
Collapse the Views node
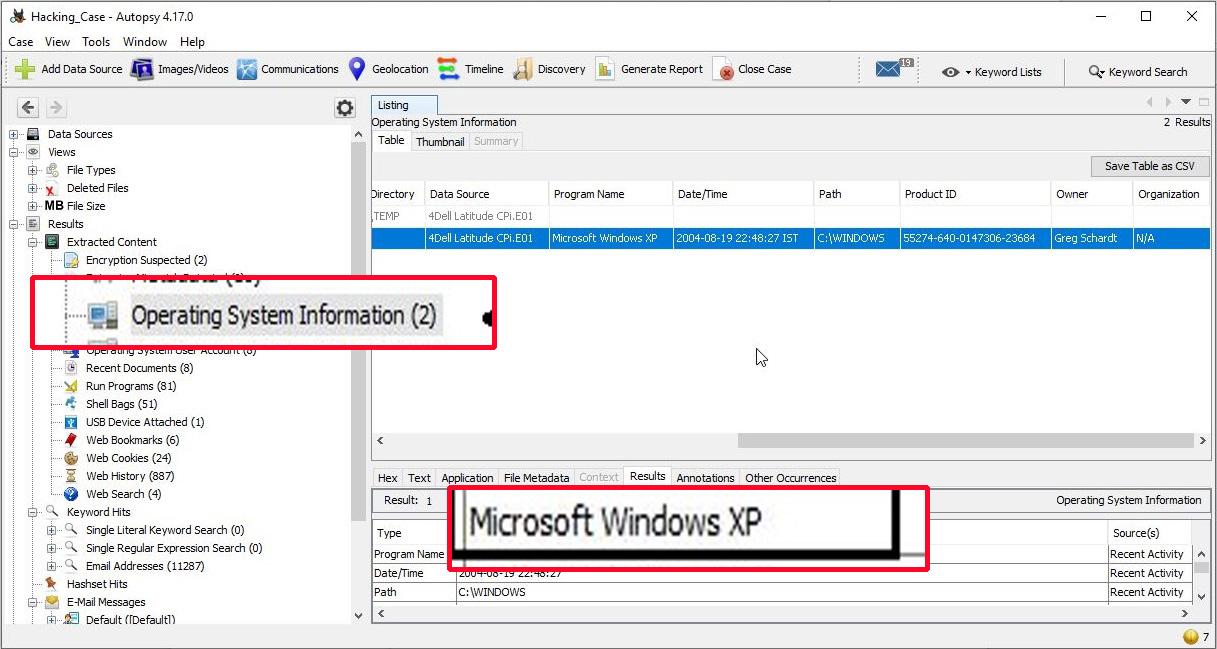14,152
